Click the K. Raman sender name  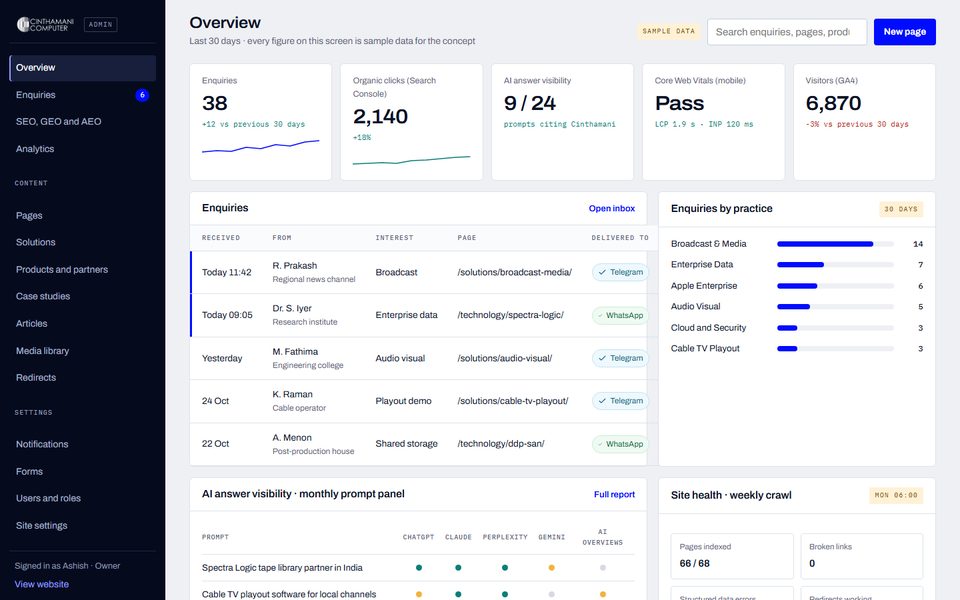tap(293, 395)
